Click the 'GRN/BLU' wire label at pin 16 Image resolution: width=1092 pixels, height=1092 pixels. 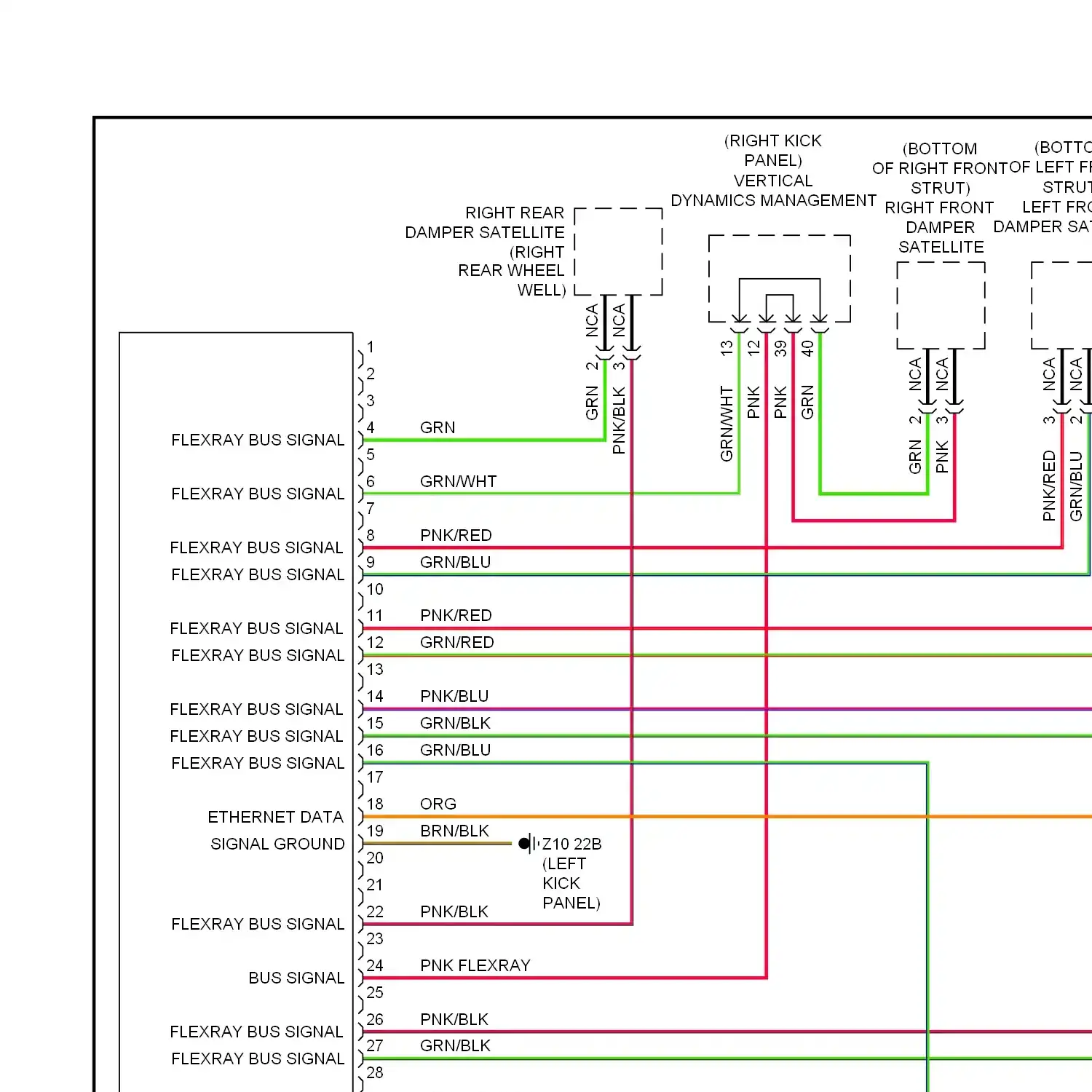tap(455, 750)
